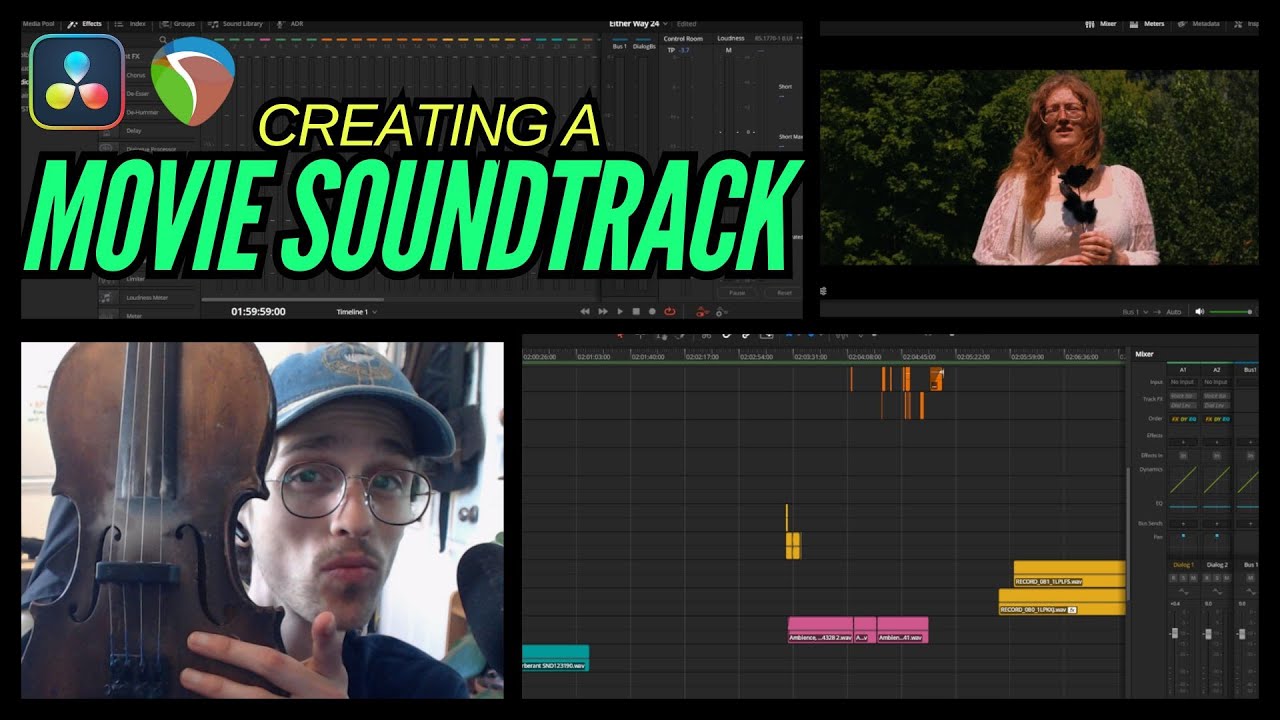Screen dimensions: 1280x720
Task: Switch to the Effects tab
Action: click(x=85, y=22)
